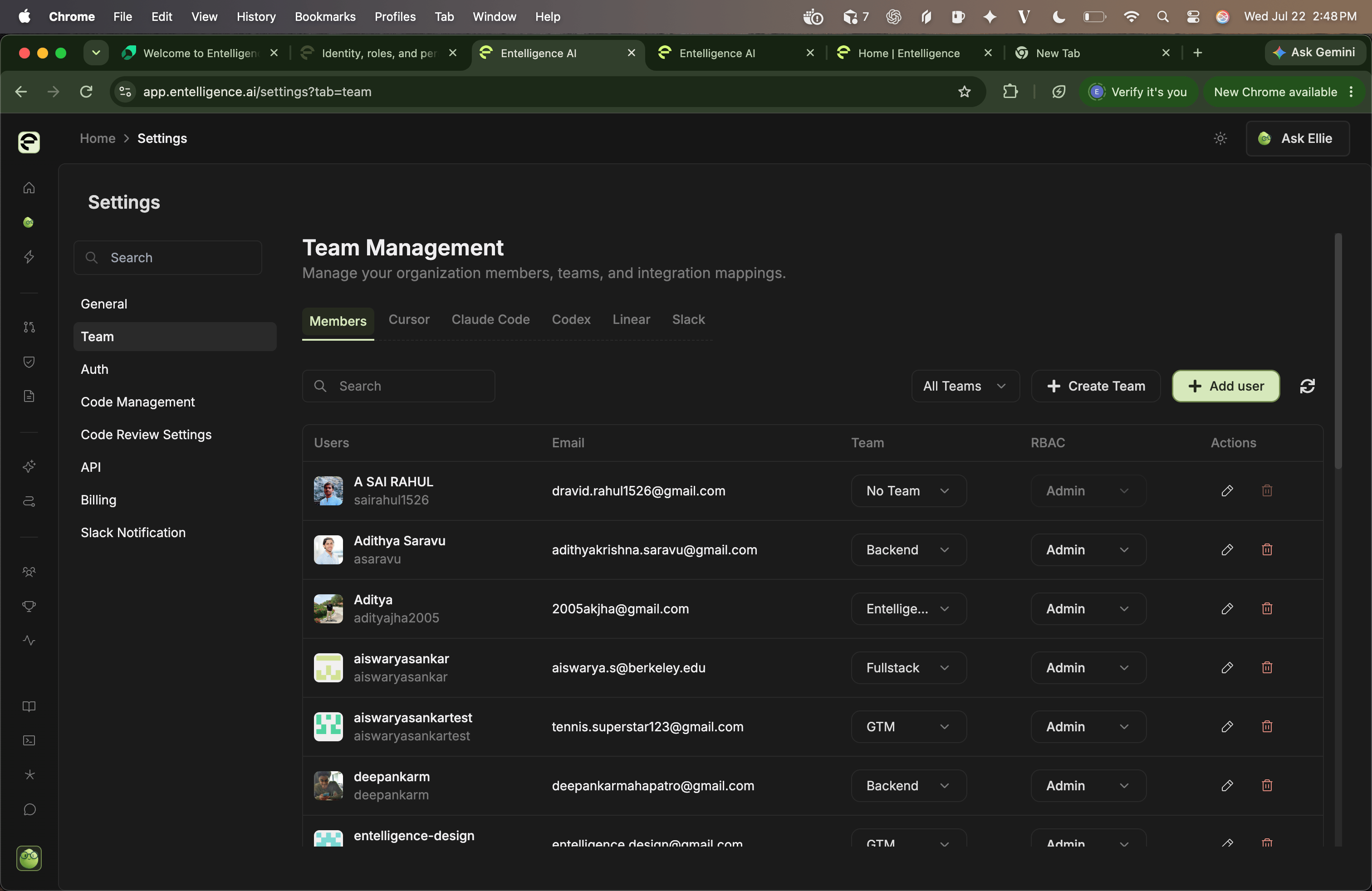Toggle the light/dark theme sun icon

pos(1220,138)
